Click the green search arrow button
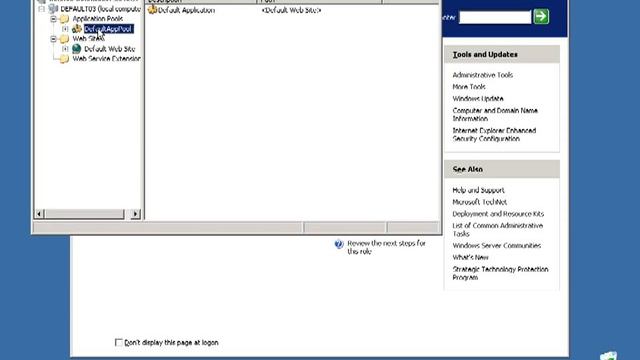 pyautogui.click(x=541, y=17)
